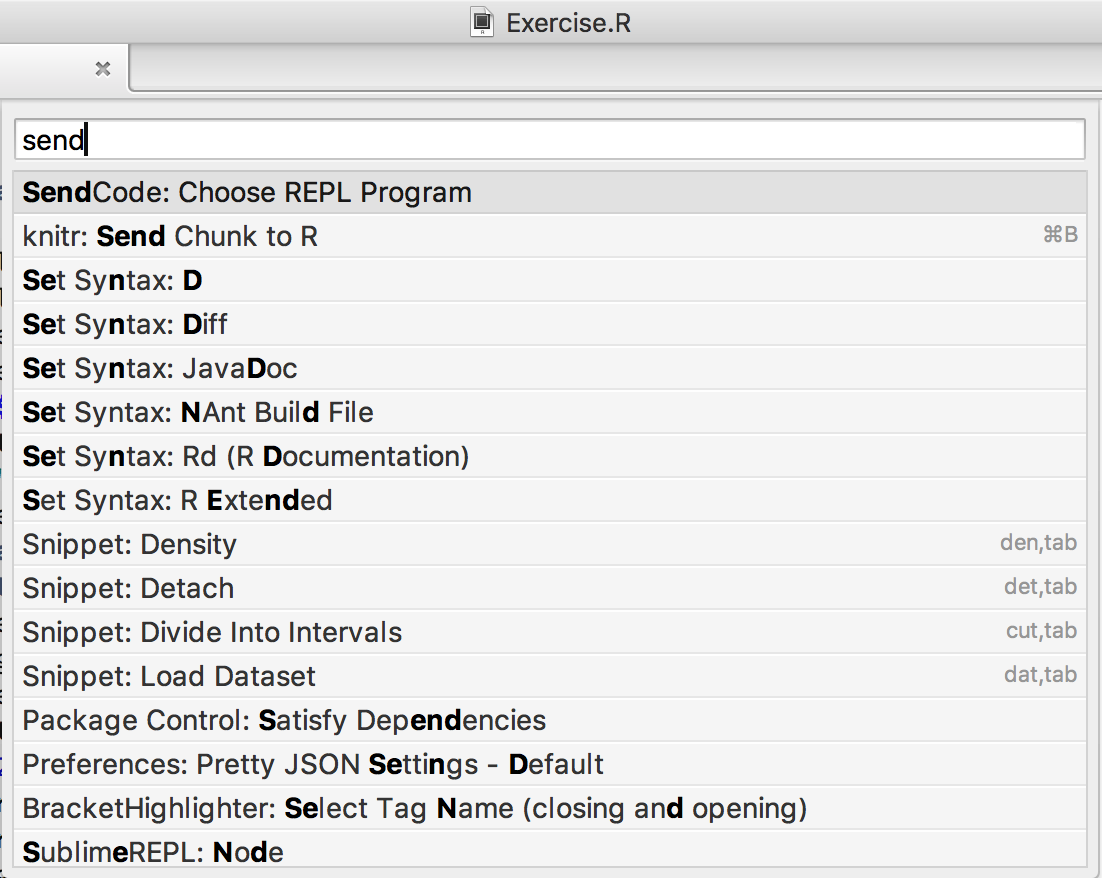1102x878 pixels.
Task: Select BracketHighlighter: Select Tag Name command
Action: (x=550, y=808)
